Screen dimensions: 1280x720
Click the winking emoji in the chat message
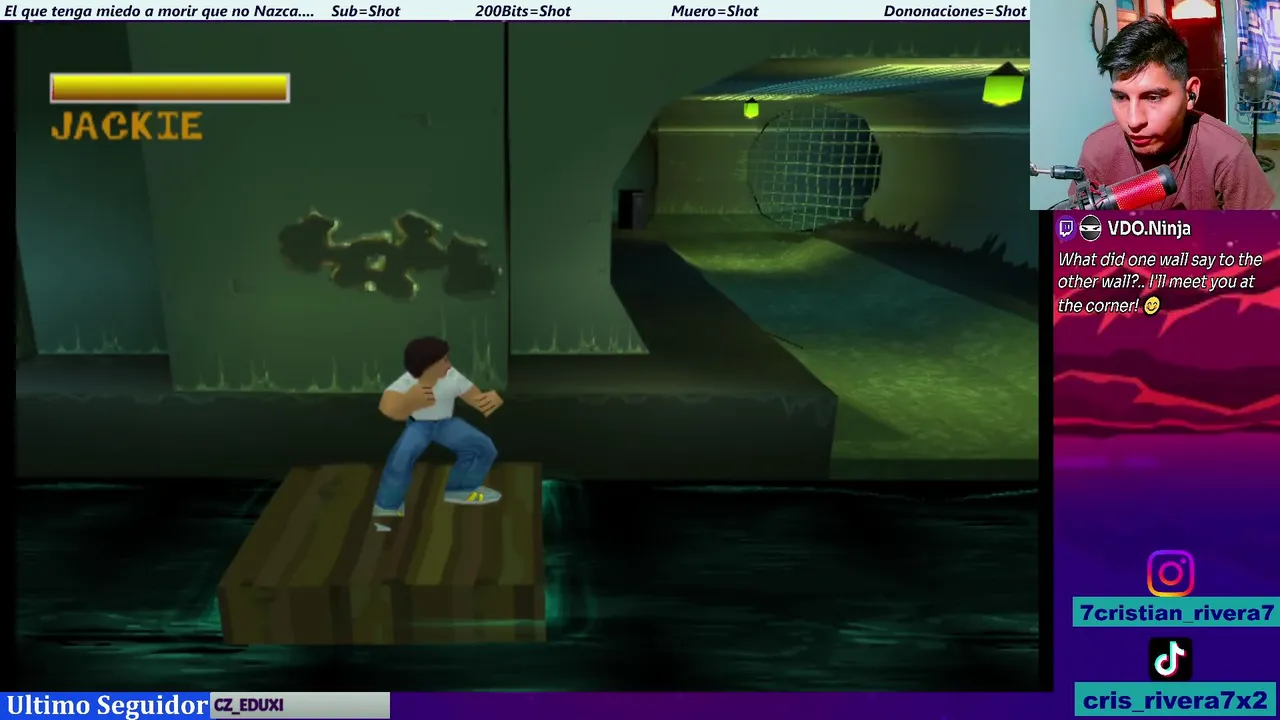[1152, 306]
